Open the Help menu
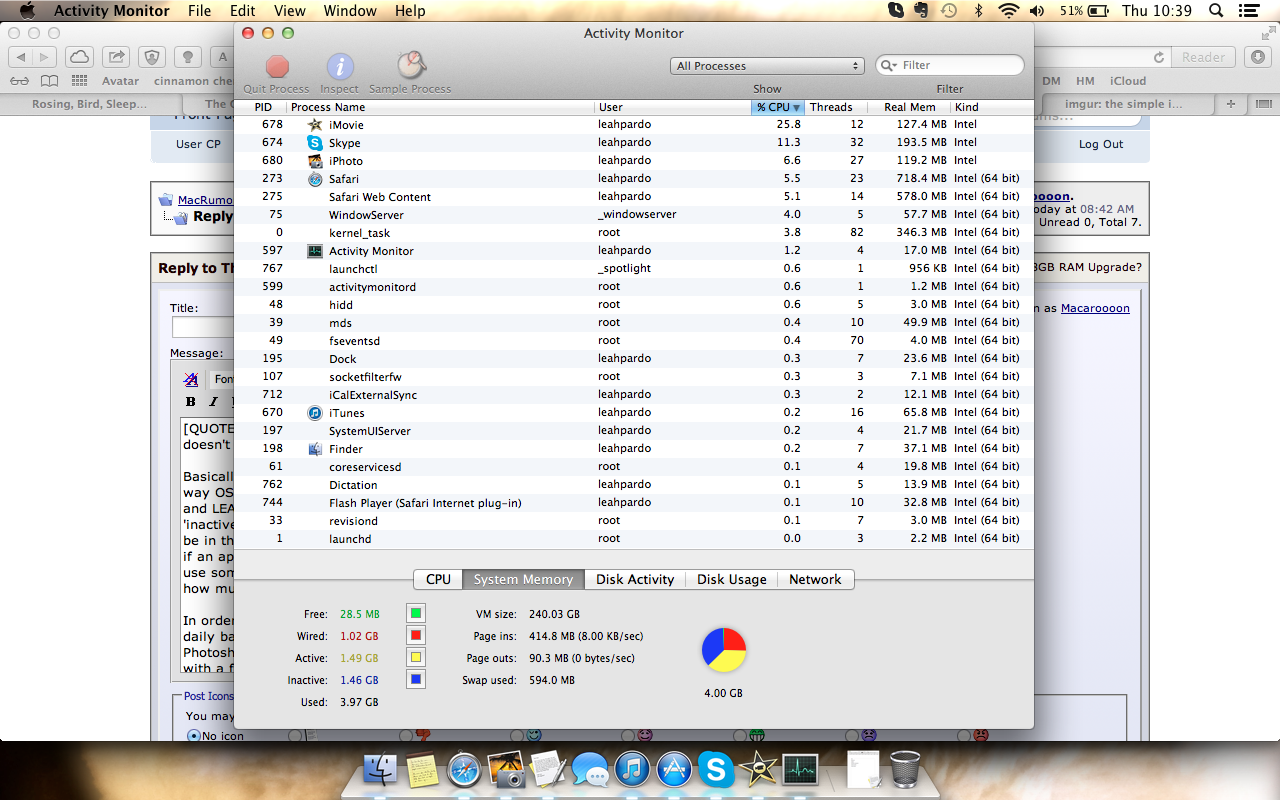This screenshot has height=800, width=1280. tap(410, 11)
